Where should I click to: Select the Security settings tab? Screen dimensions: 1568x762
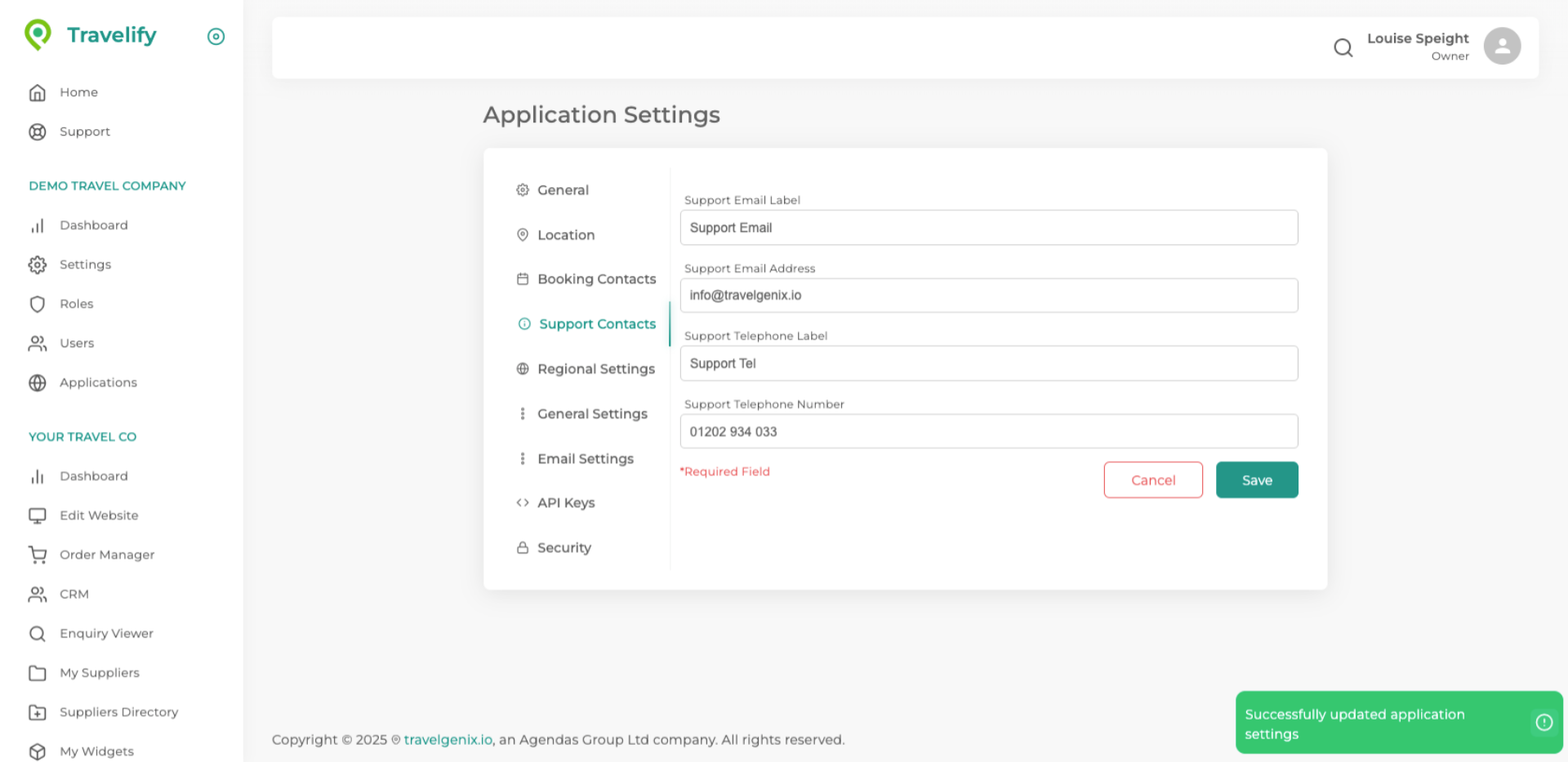pyautogui.click(x=563, y=548)
